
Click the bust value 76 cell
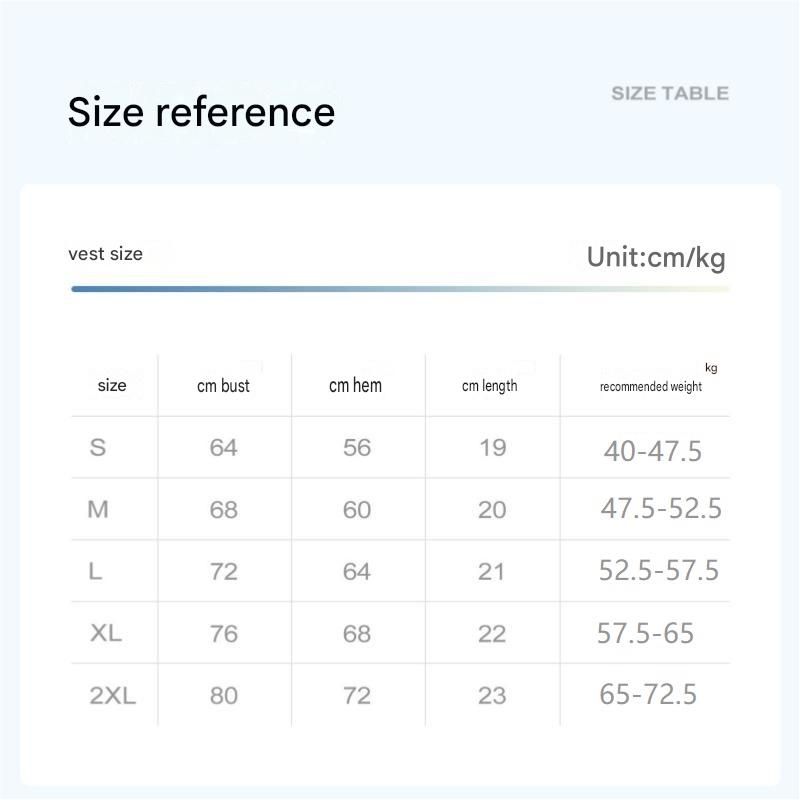[x=223, y=634]
